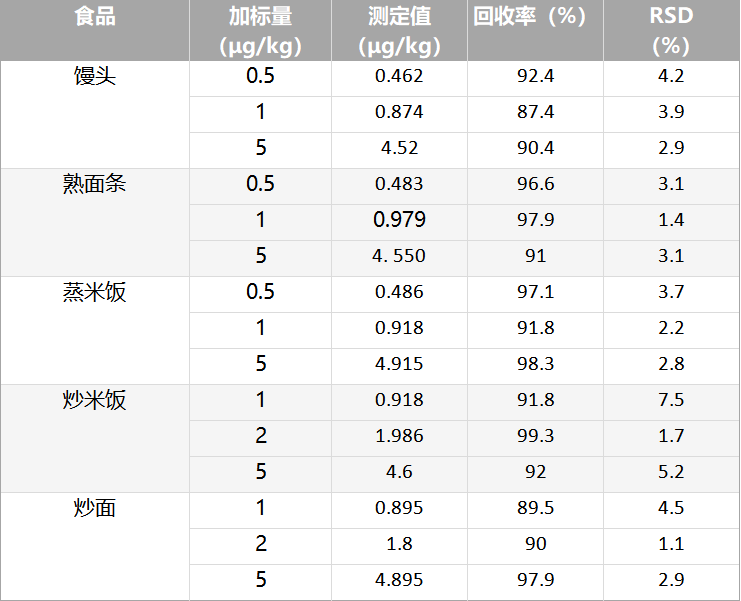Select the 回收率 header cell
This screenshot has height=601, width=741.
pyautogui.click(x=535, y=18)
